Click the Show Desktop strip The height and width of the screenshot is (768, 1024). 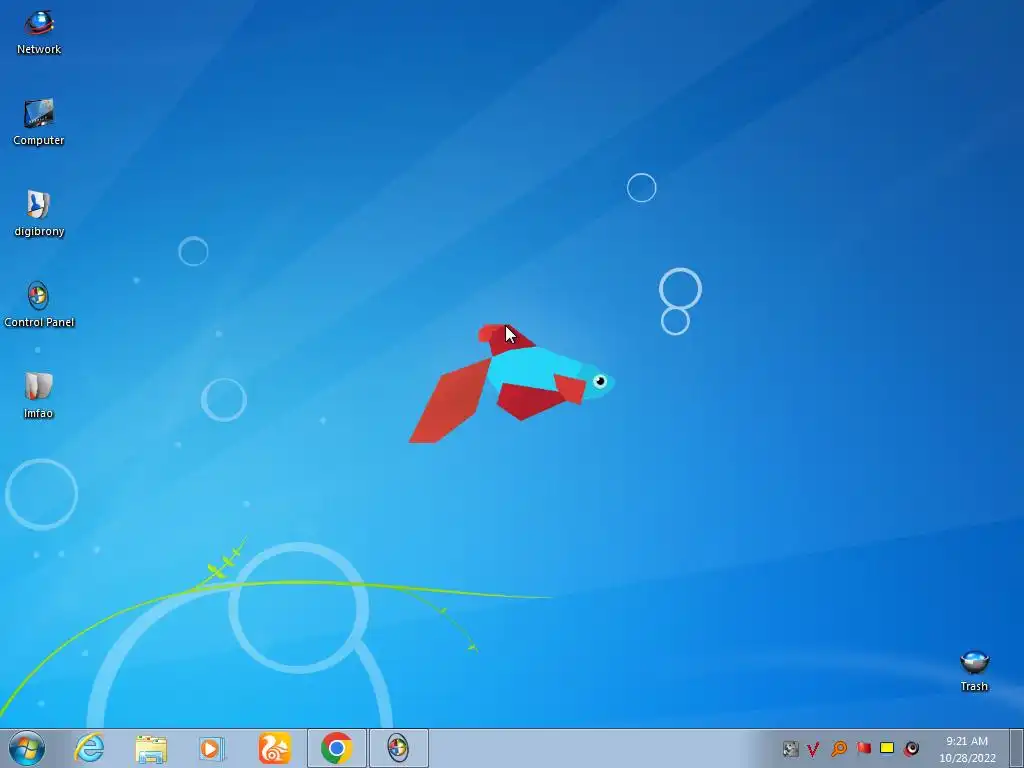click(x=1017, y=748)
